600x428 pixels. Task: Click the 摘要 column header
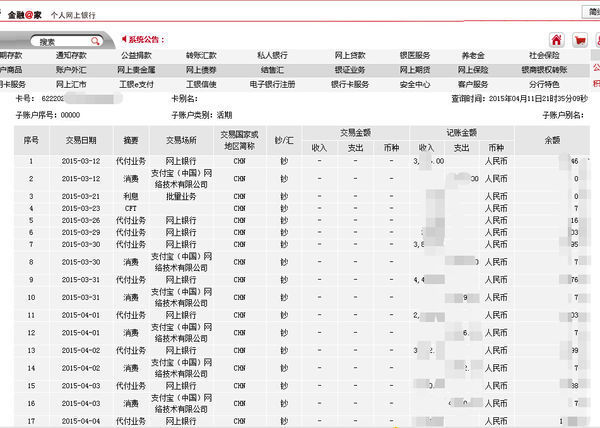pos(131,140)
